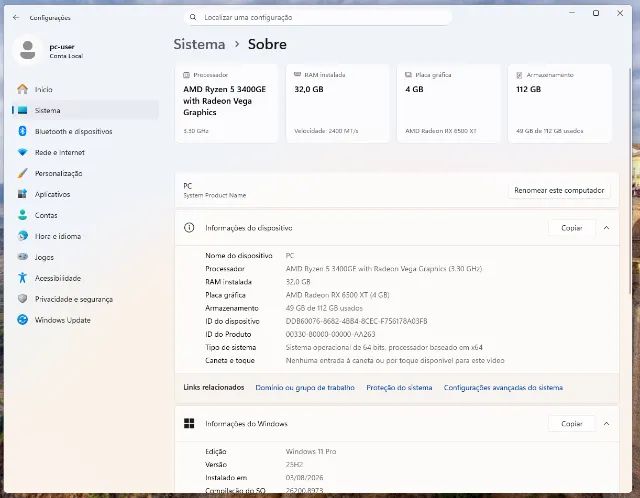640x498 pixels.
Task: Open Hora e idioma settings label
Action: (58, 236)
